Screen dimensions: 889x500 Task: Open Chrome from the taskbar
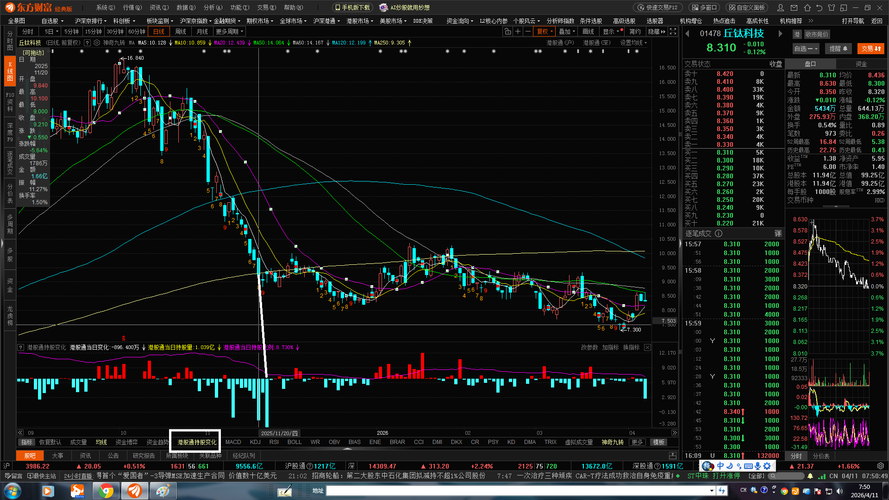click(106, 490)
